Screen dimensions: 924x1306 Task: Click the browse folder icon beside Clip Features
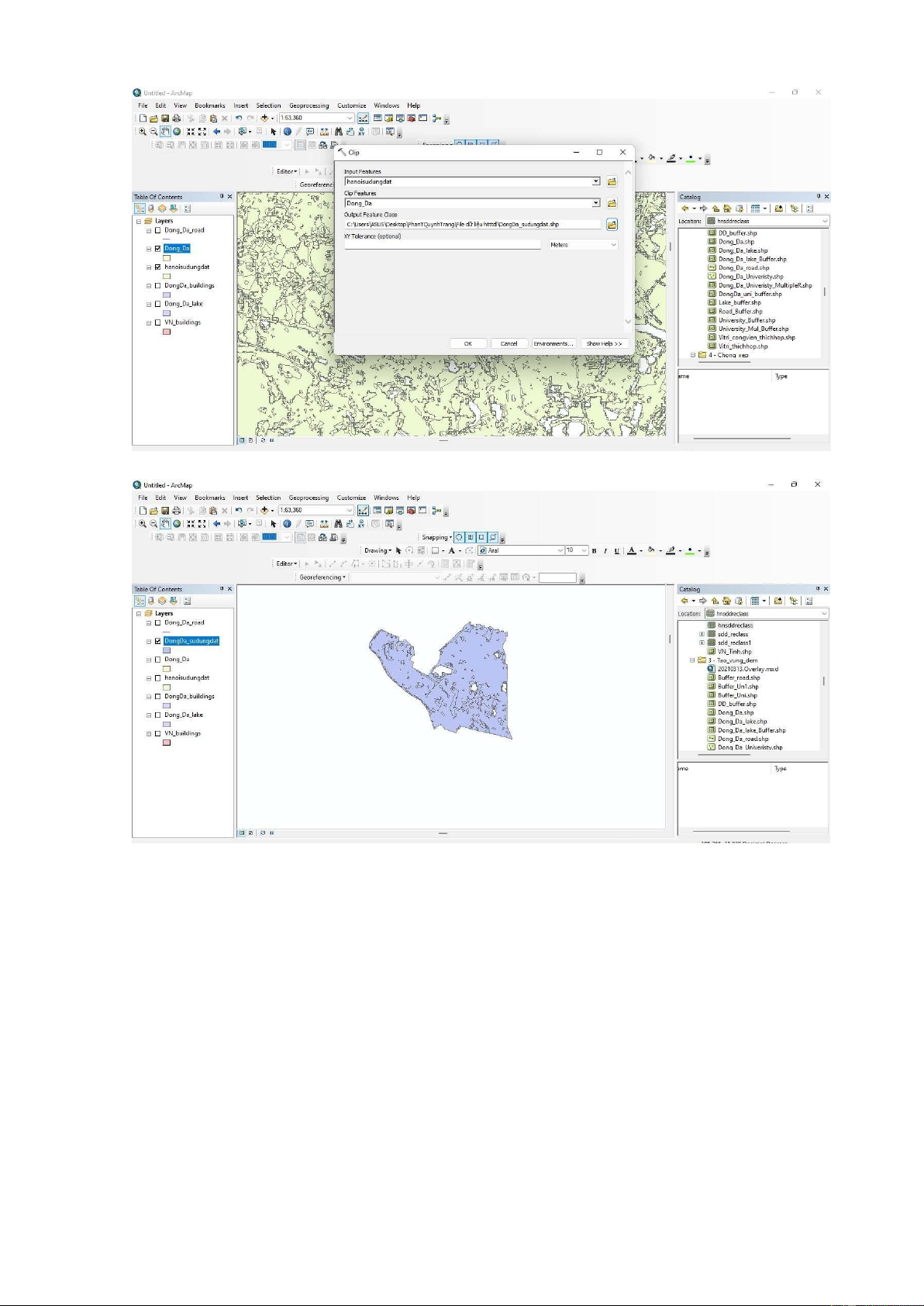[x=612, y=204]
